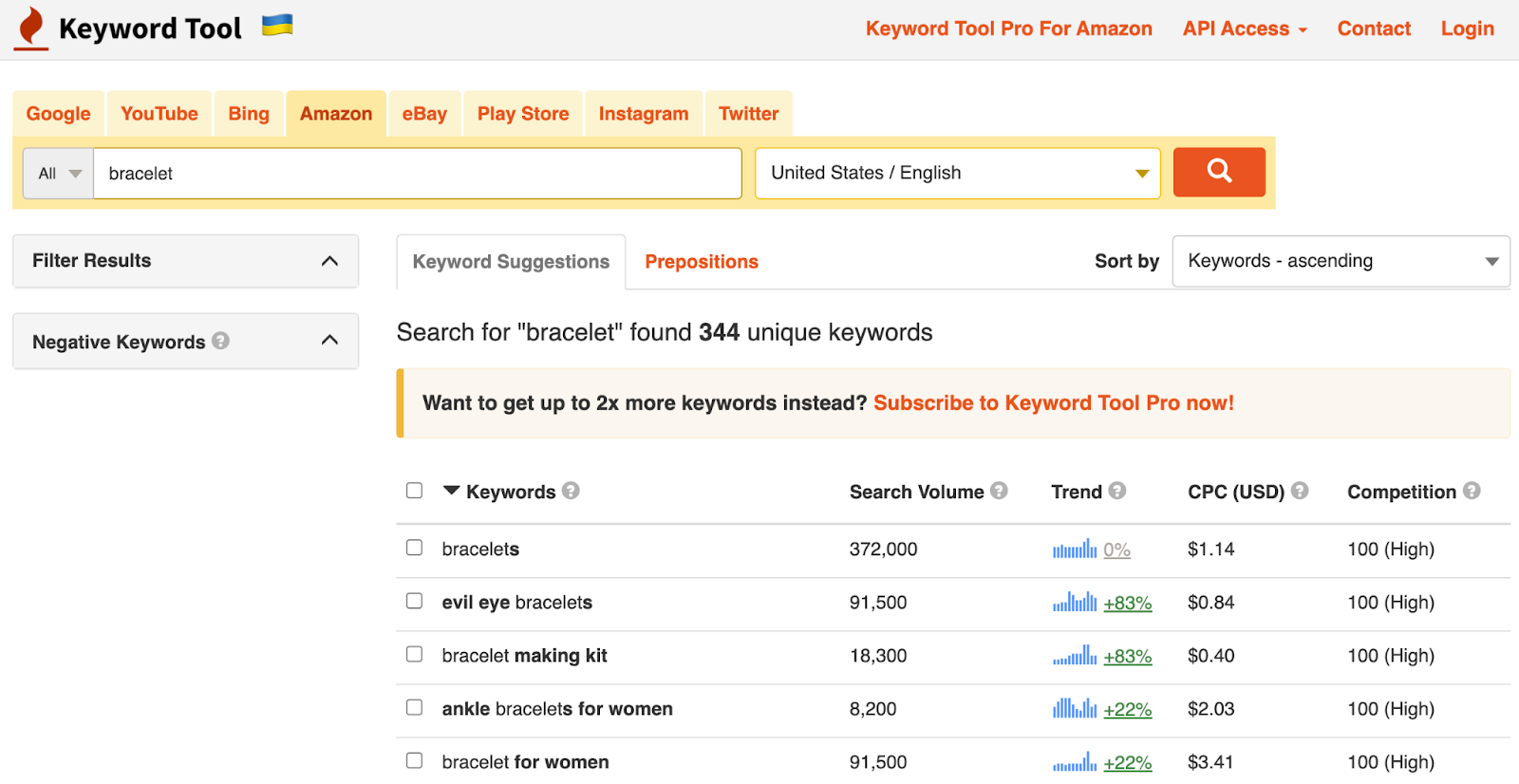
Task: Select the Keyword Suggestions tab
Action: 511,262
